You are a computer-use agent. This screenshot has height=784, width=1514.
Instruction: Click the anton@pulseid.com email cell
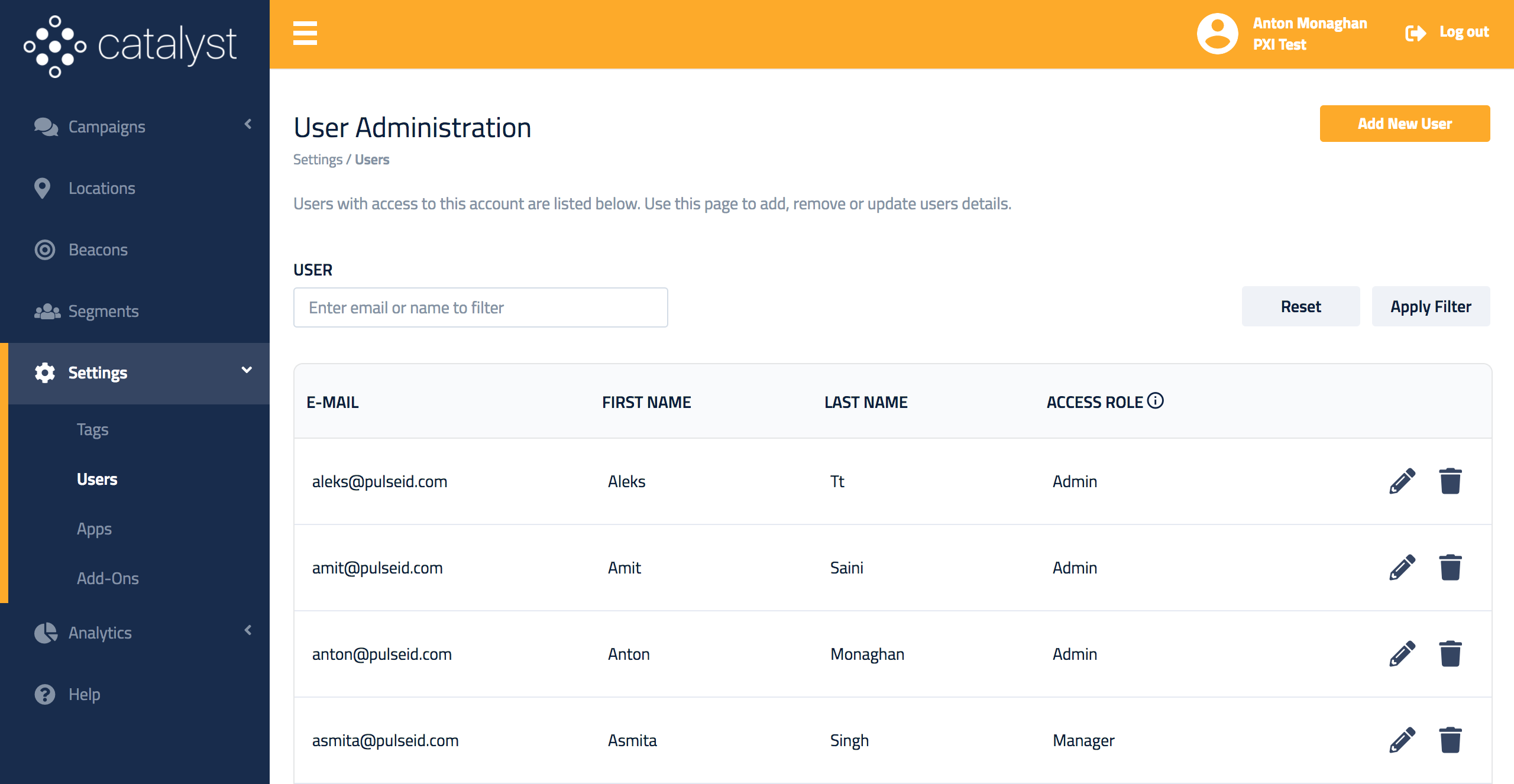pos(381,654)
